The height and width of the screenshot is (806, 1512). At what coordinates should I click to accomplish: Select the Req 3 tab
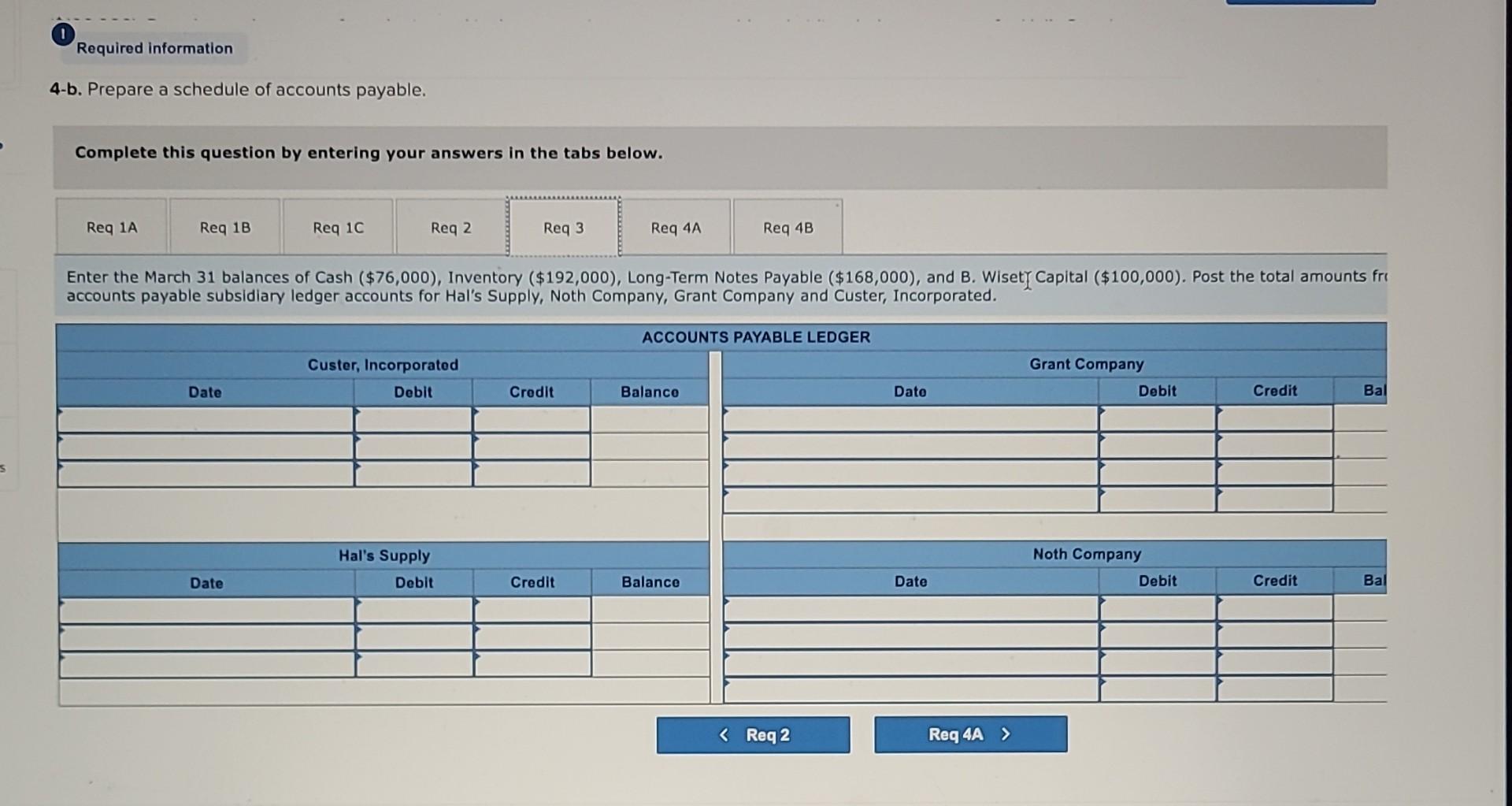point(564,228)
